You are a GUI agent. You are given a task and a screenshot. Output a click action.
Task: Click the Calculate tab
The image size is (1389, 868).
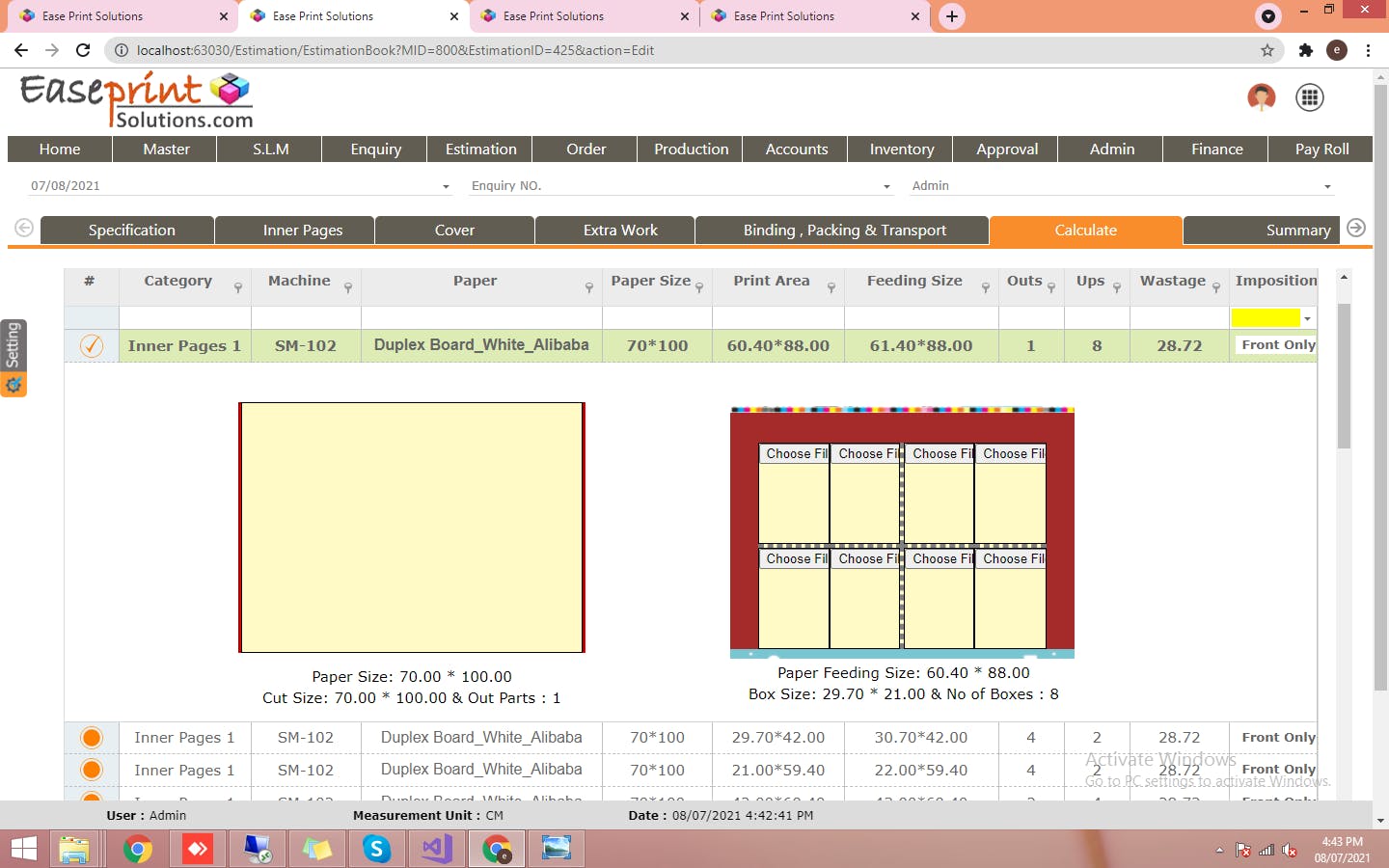[1085, 231]
